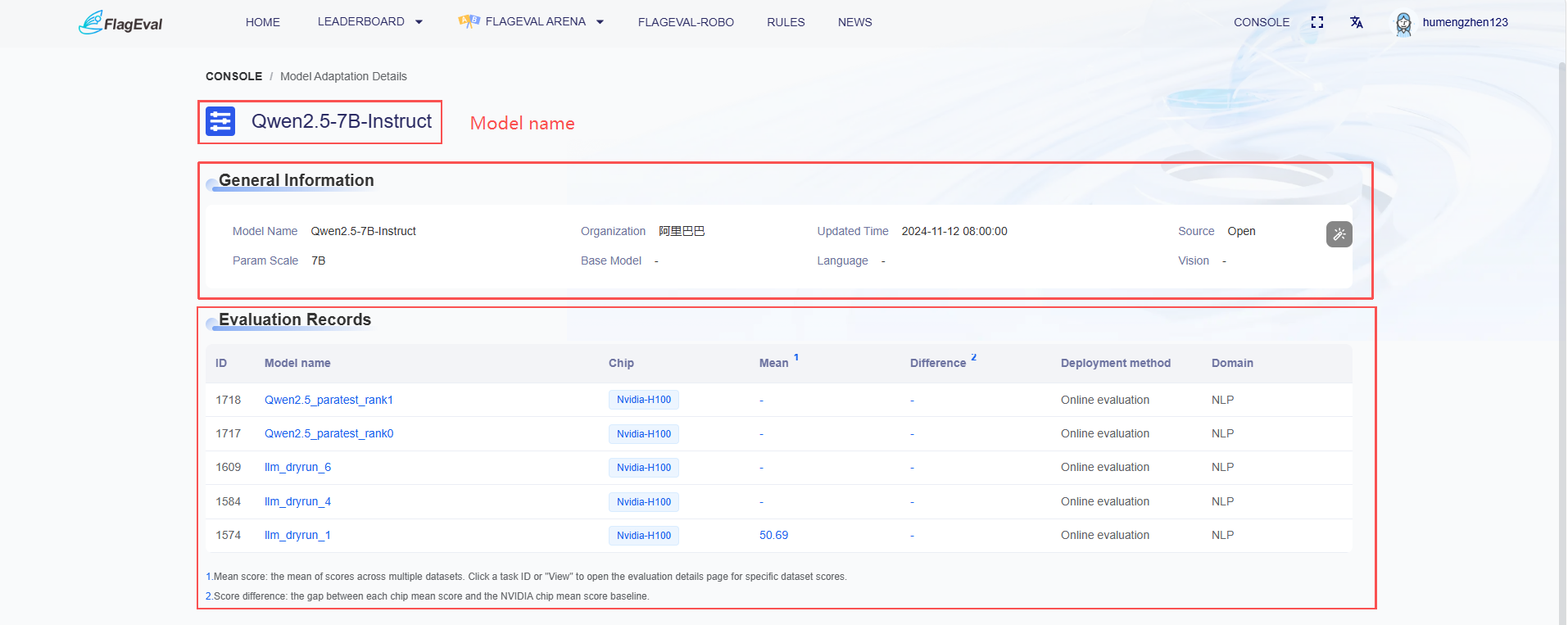Click the 50.69 mean score link
The height and width of the screenshot is (625, 1568).
(773, 535)
